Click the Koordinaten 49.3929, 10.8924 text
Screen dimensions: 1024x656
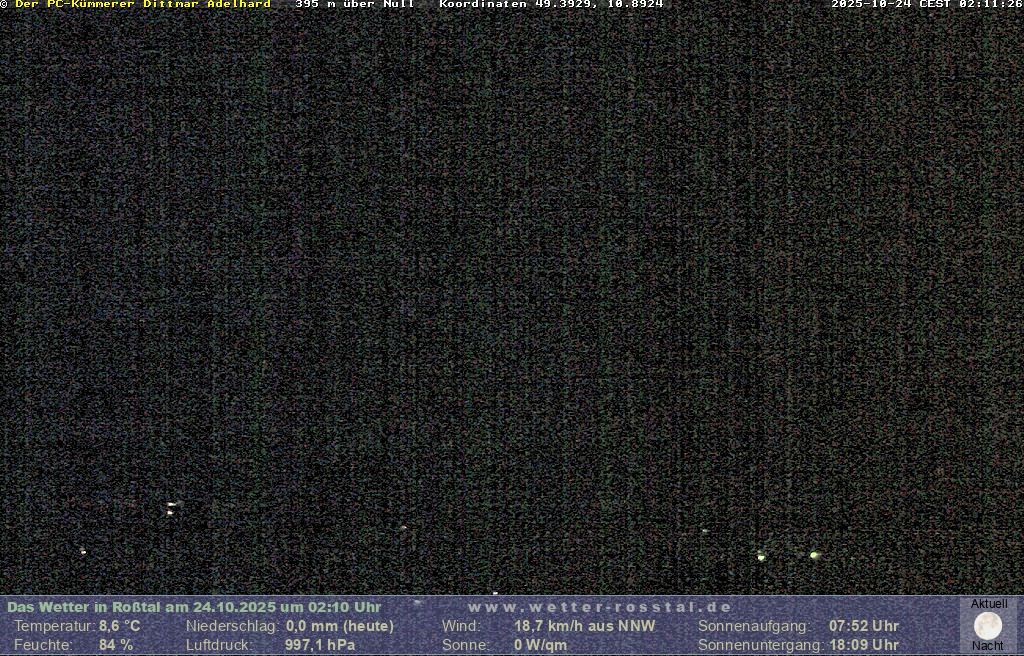(551, 4)
